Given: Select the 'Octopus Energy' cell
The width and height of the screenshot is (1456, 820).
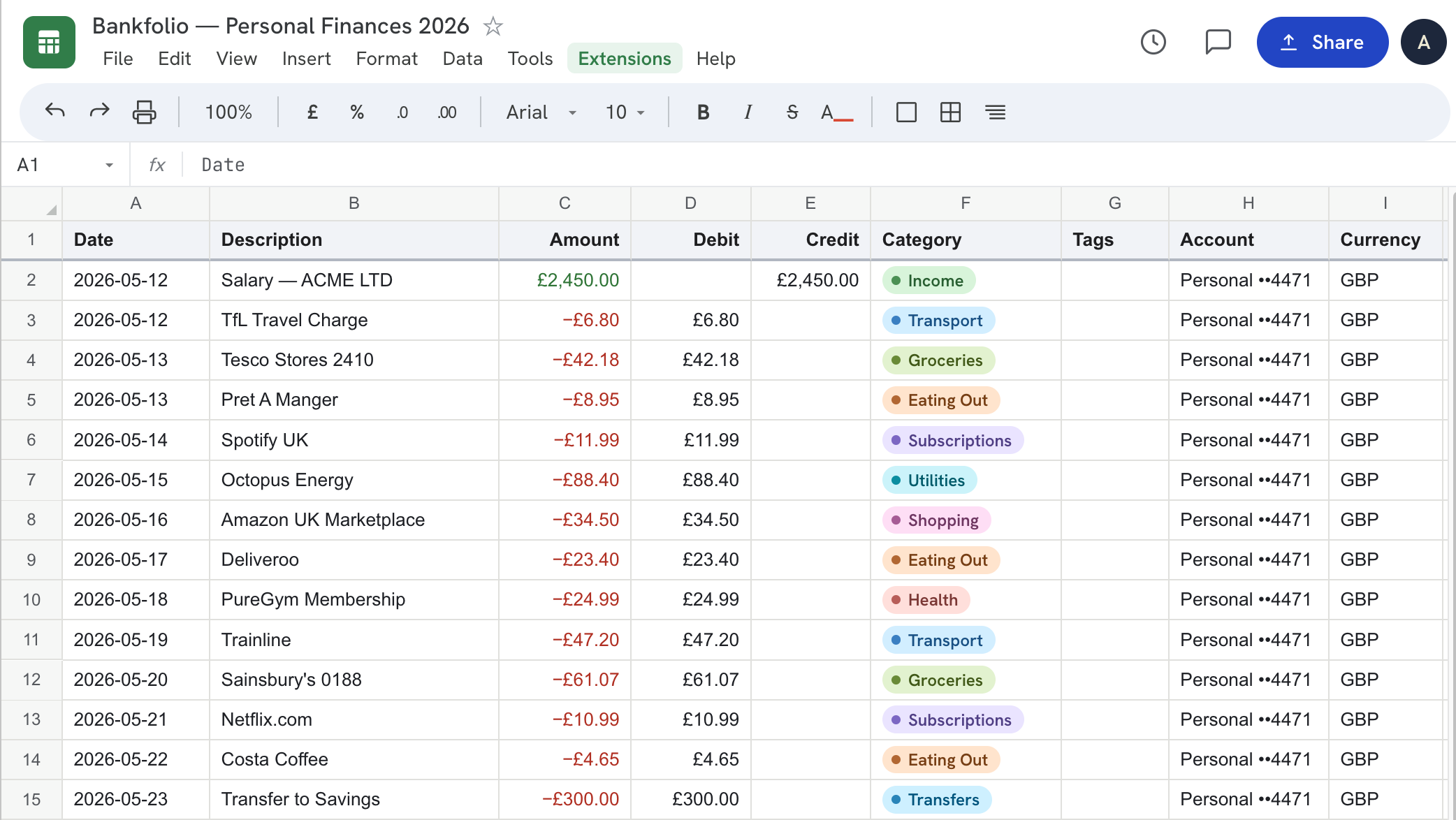Looking at the screenshot, I should tap(354, 480).
